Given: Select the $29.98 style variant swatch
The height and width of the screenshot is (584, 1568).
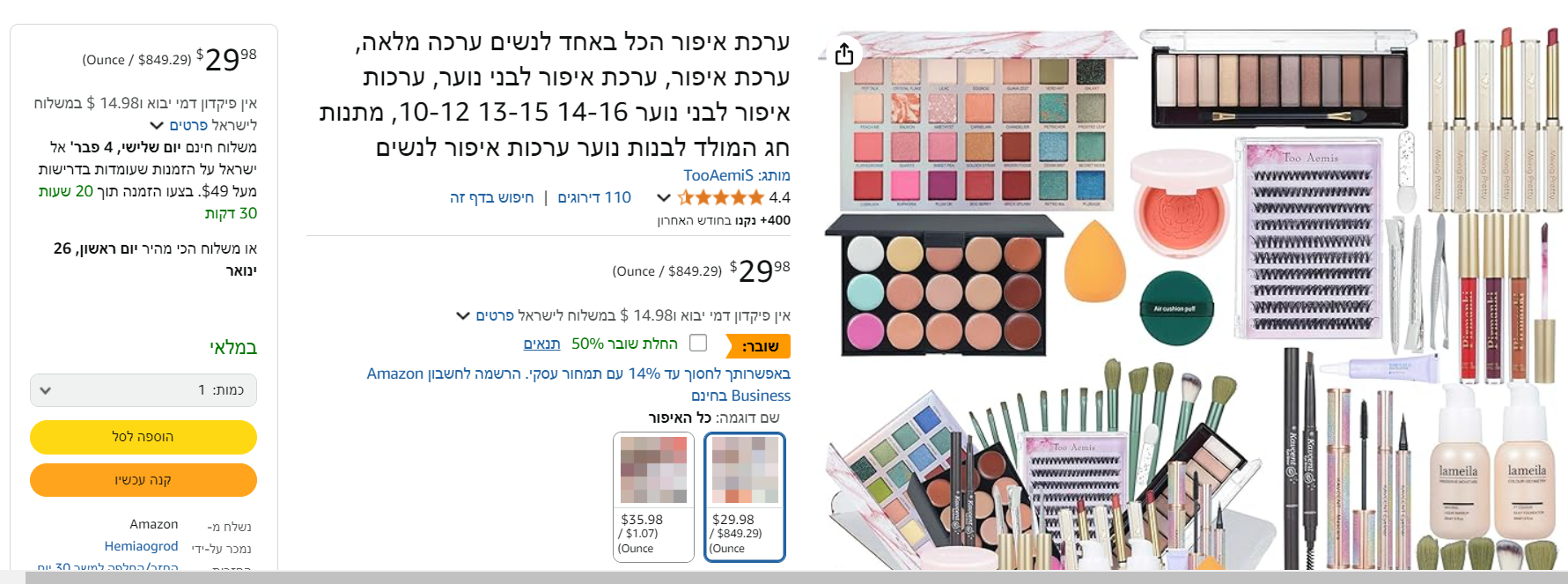Looking at the screenshot, I should [x=745, y=497].
